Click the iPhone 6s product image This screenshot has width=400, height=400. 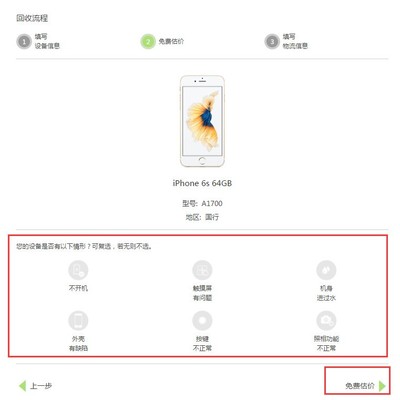coord(202,121)
